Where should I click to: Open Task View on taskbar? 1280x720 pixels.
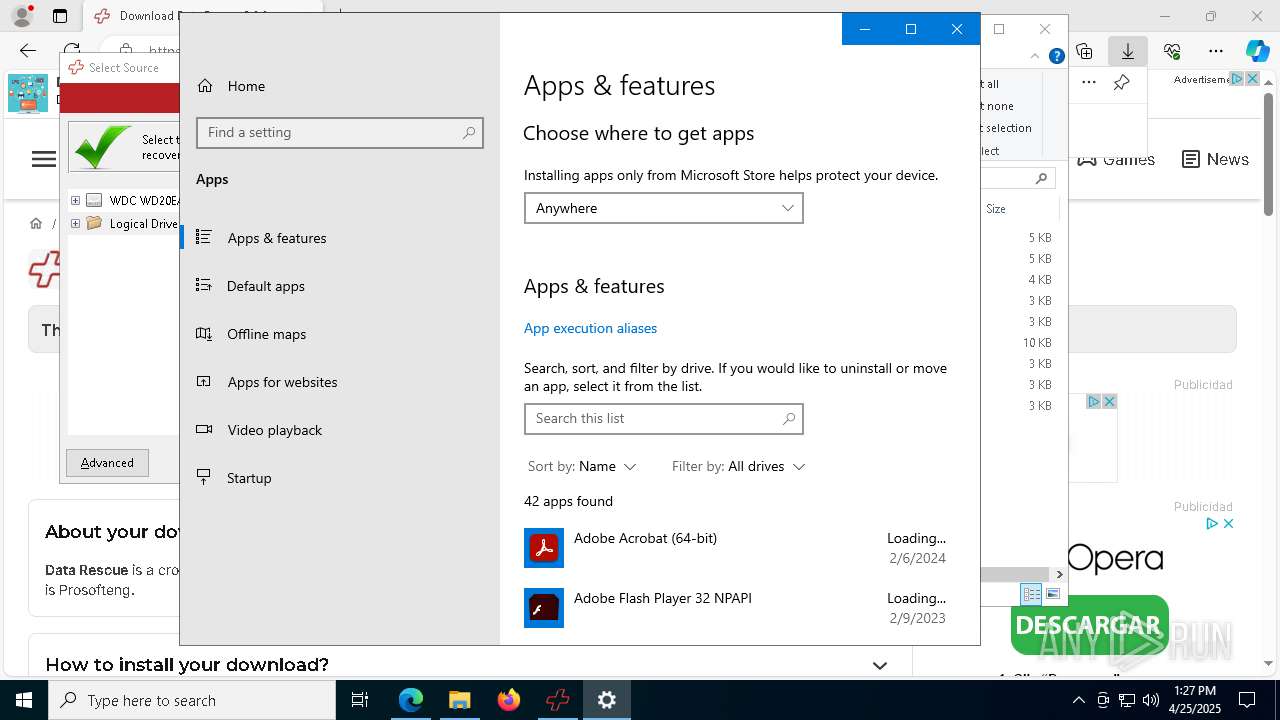pyautogui.click(x=360, y=700)
